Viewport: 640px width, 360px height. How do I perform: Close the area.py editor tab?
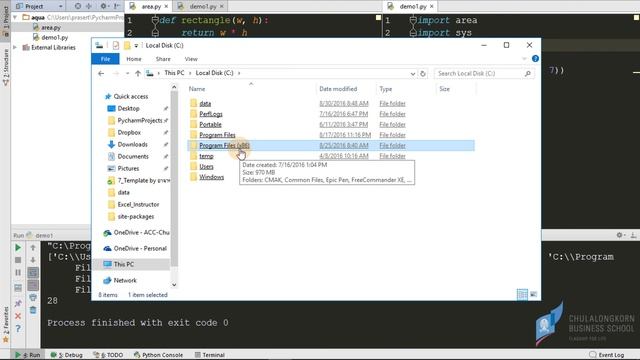point(166,6)
